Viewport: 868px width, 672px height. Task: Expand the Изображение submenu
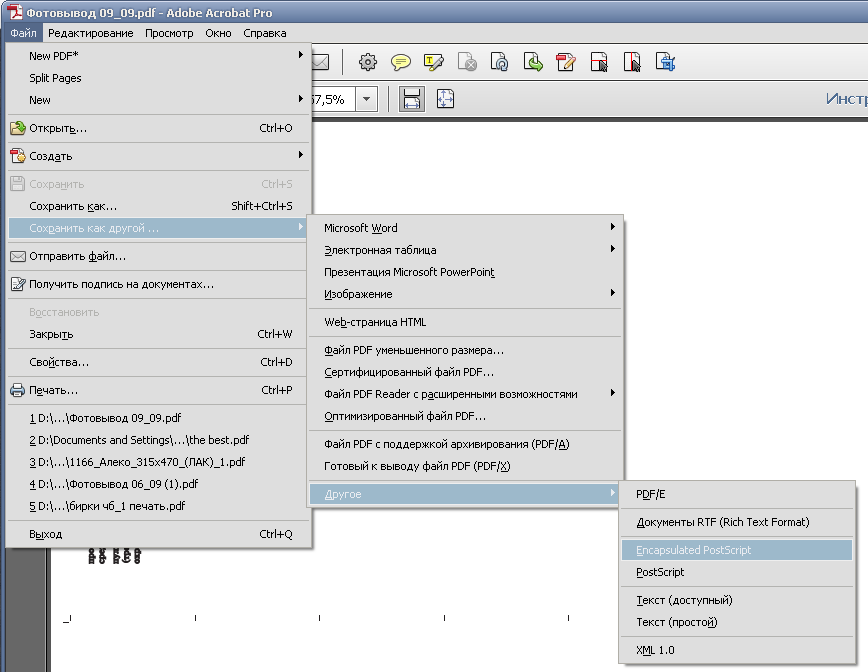click(612, 292)
